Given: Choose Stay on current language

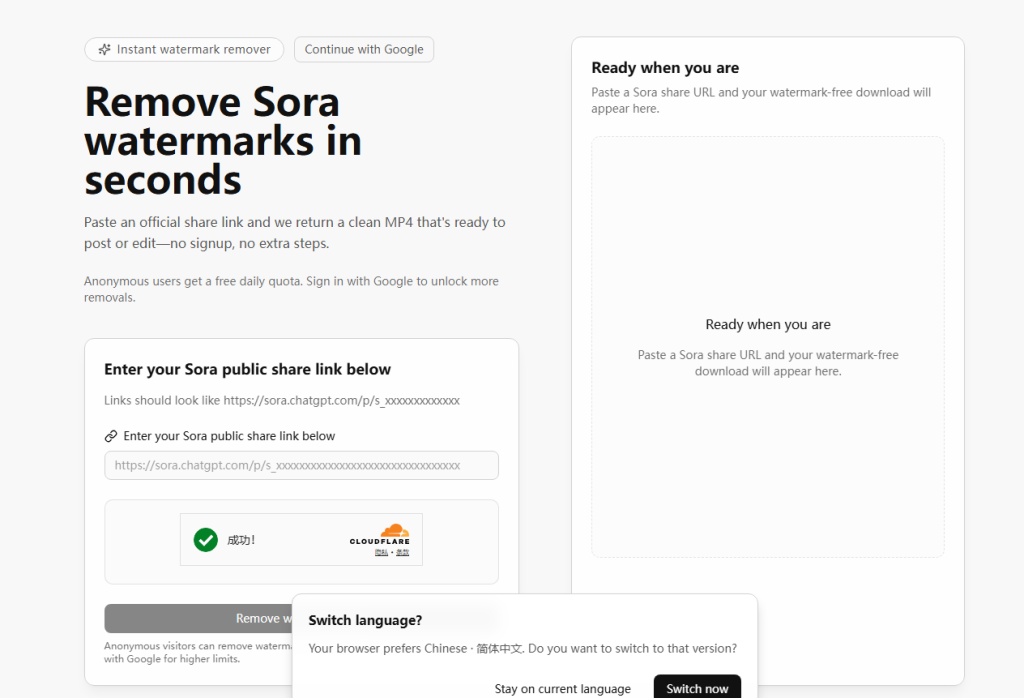Looking at the screenshot, I should pyautogui.click(x=562, y=688).
